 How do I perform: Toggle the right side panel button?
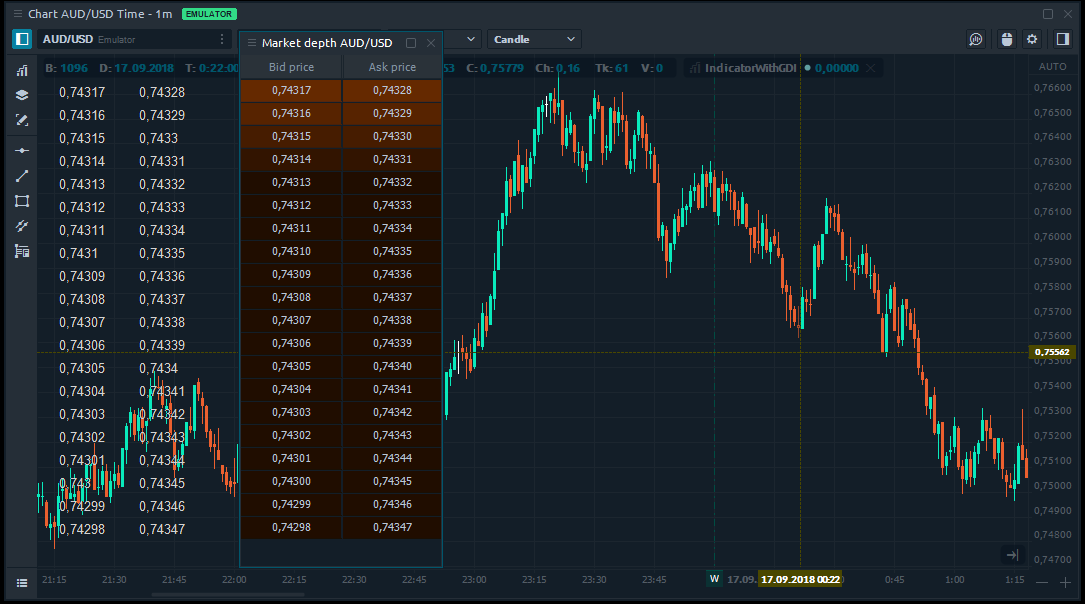click(x=1062, y=39)
